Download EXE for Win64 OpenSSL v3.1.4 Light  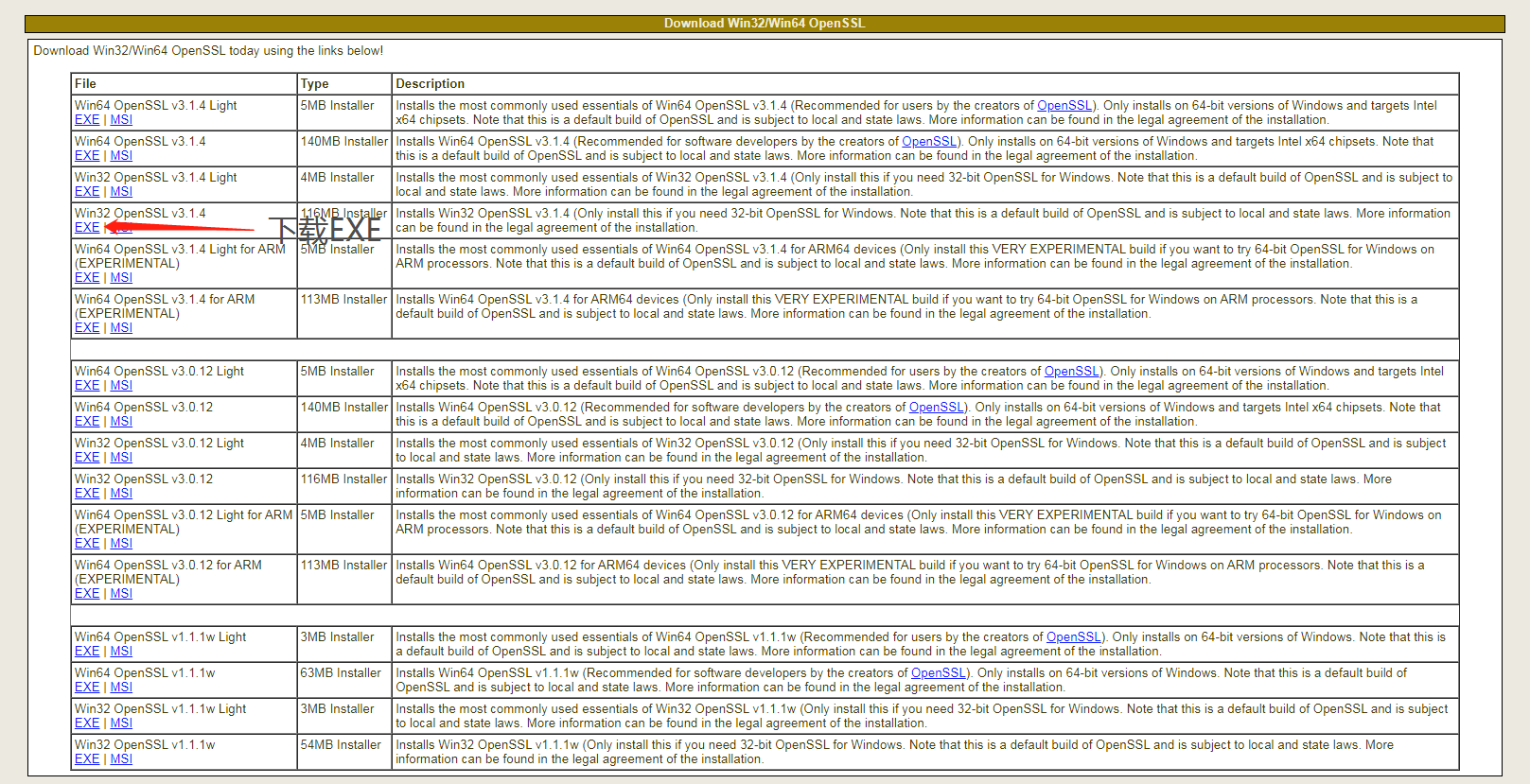(87, 120)
